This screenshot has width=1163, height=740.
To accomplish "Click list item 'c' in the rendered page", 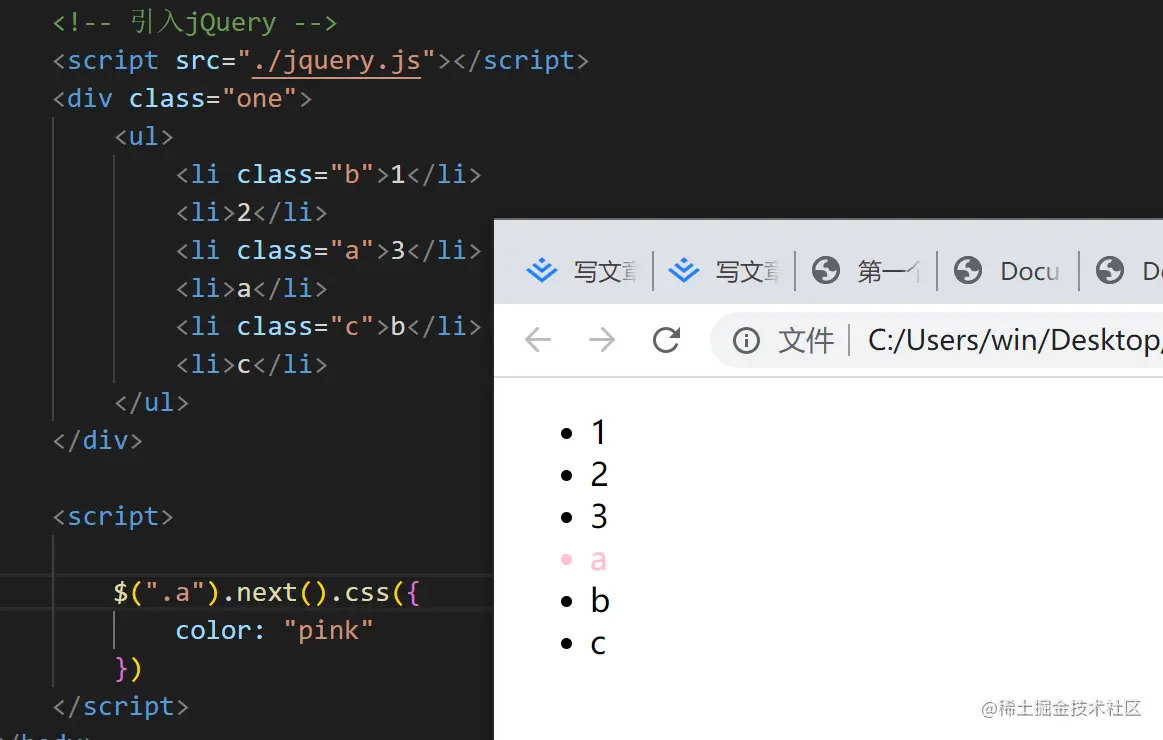I will [x=598, y=643].
